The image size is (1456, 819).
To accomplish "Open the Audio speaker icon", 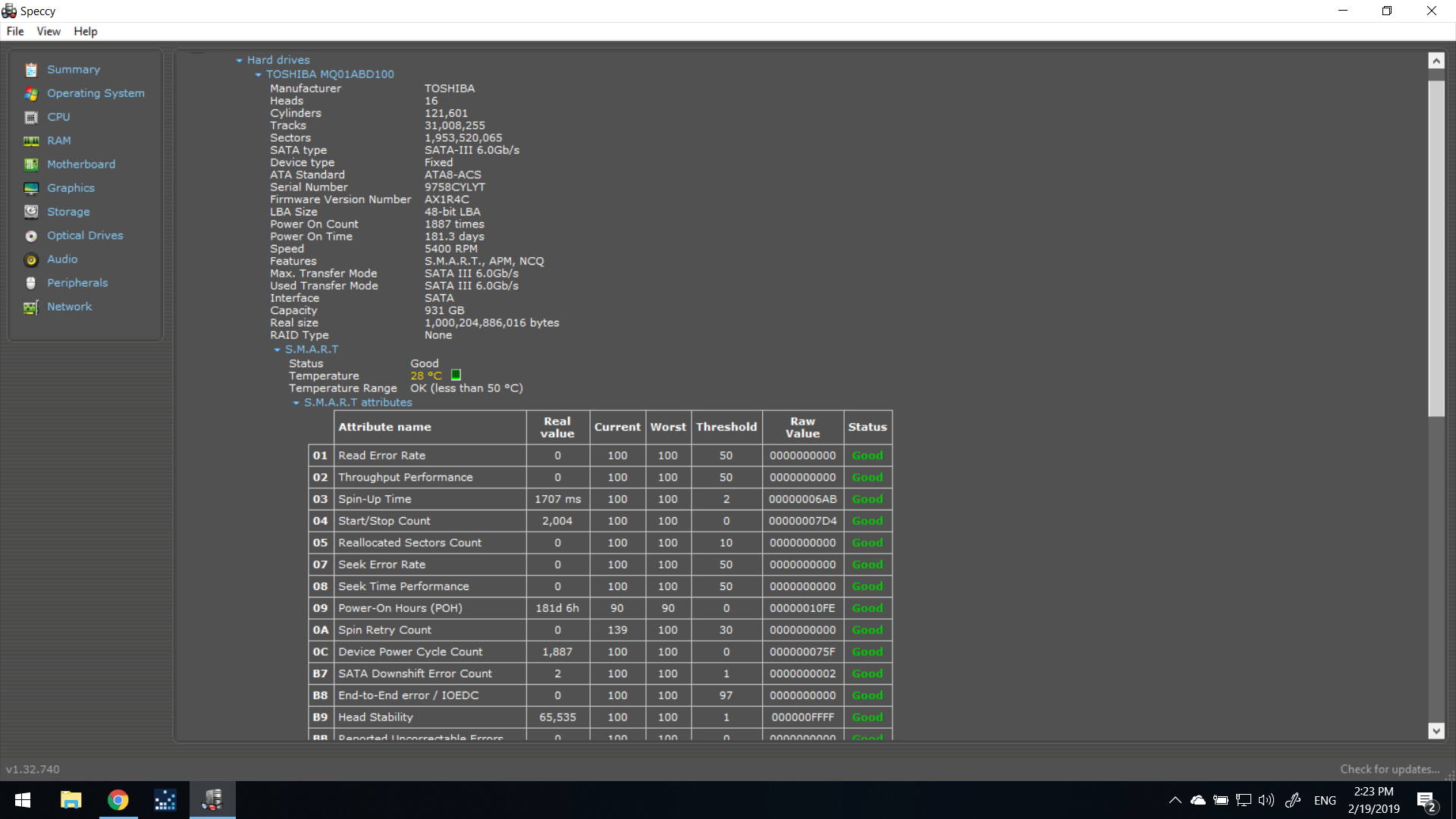I will click(31, 259).
